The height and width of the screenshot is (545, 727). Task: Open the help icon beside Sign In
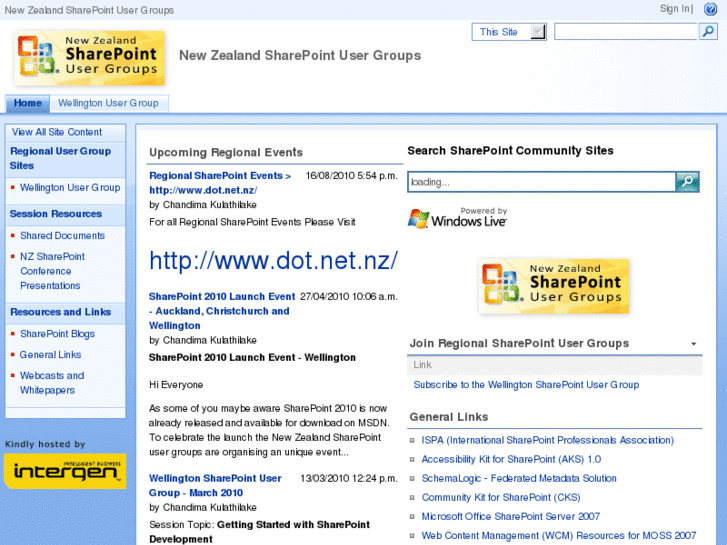click(x=710, y=9)
